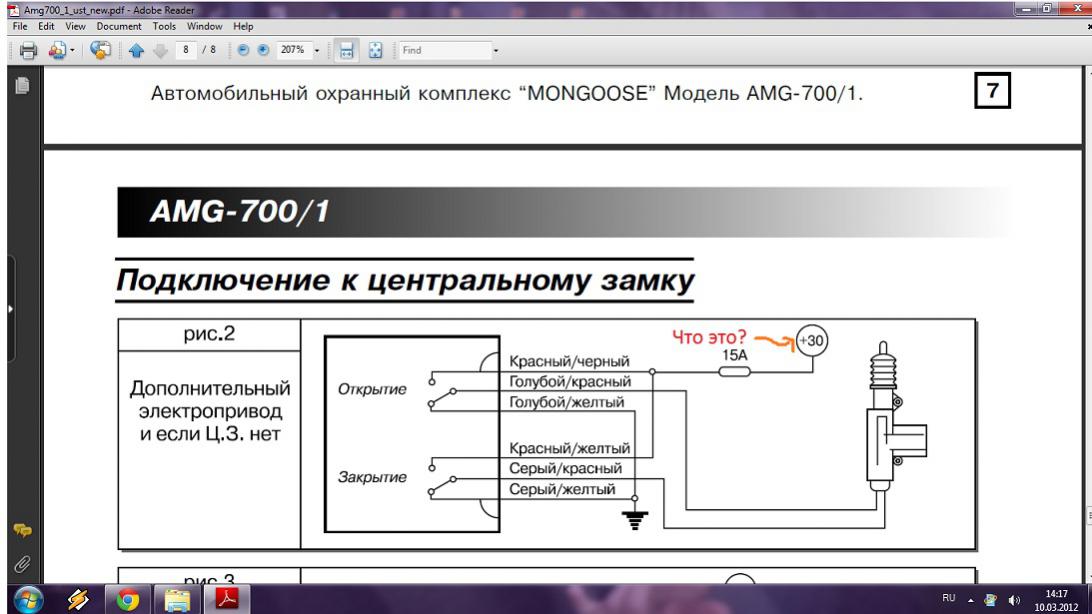Open the Attachments paperclip panel

(21, 564)
